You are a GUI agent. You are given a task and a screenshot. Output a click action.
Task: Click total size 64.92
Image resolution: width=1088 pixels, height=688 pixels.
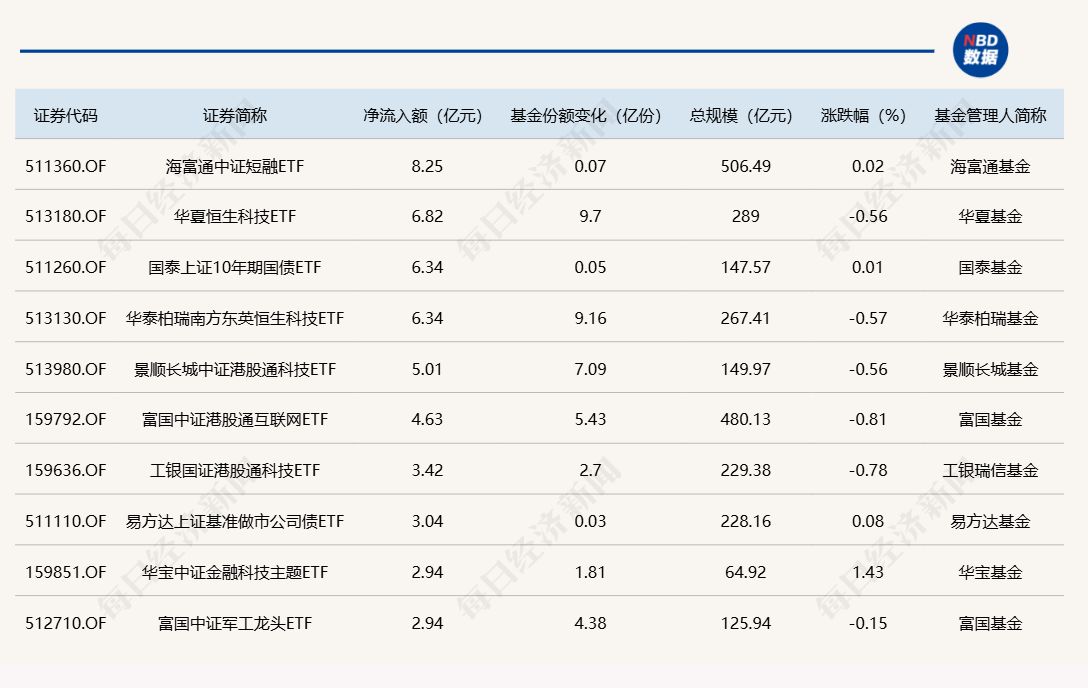point(746,572)
